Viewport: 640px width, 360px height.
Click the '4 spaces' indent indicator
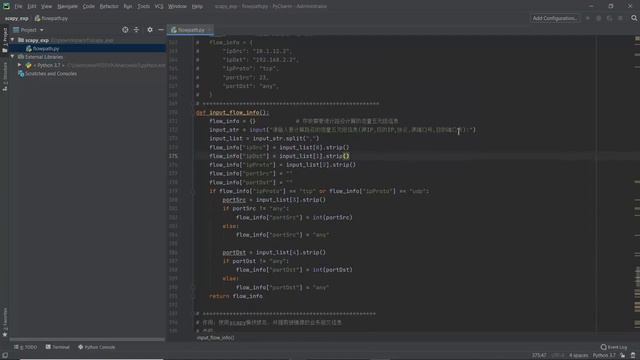click(x=579, y=356)
